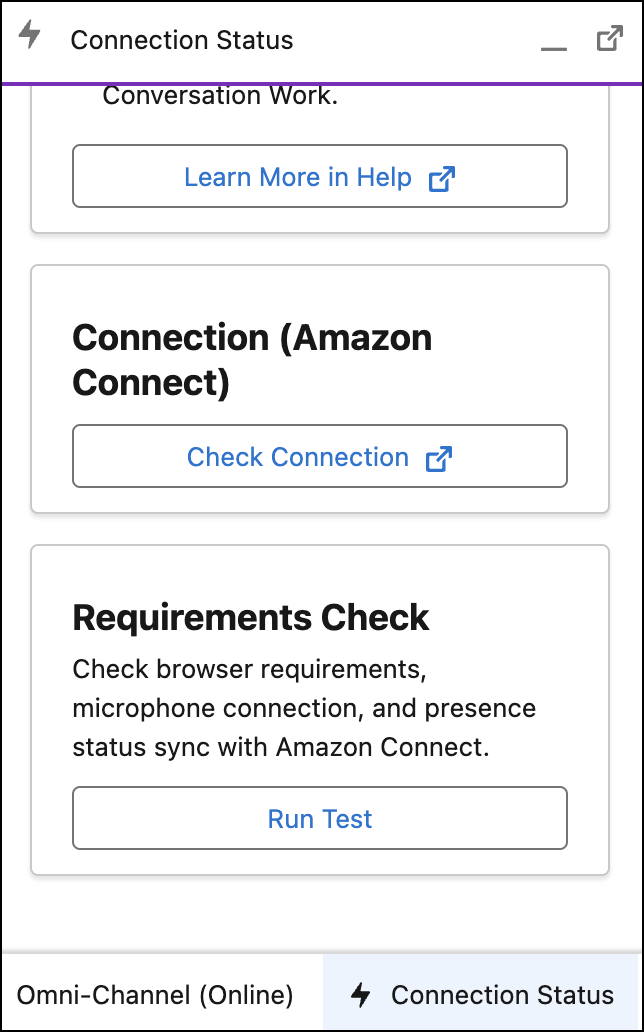Image resolution: width=644 pixels, height=1032 pixels.
Task: Click the lightning icon in the bottom utility bar
Action: pyautogui.click(x=361, y=994)
